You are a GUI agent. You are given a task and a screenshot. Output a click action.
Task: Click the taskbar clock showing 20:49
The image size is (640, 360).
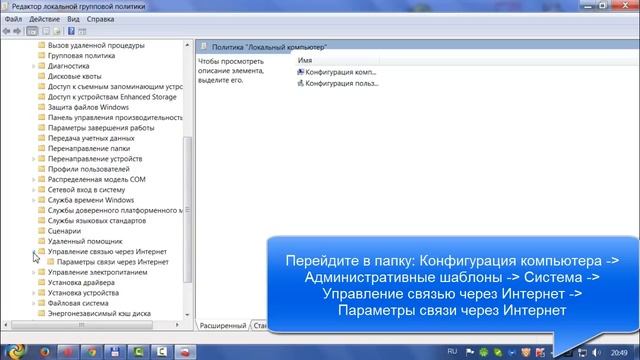pyautogui.click(x=619, y=352)
